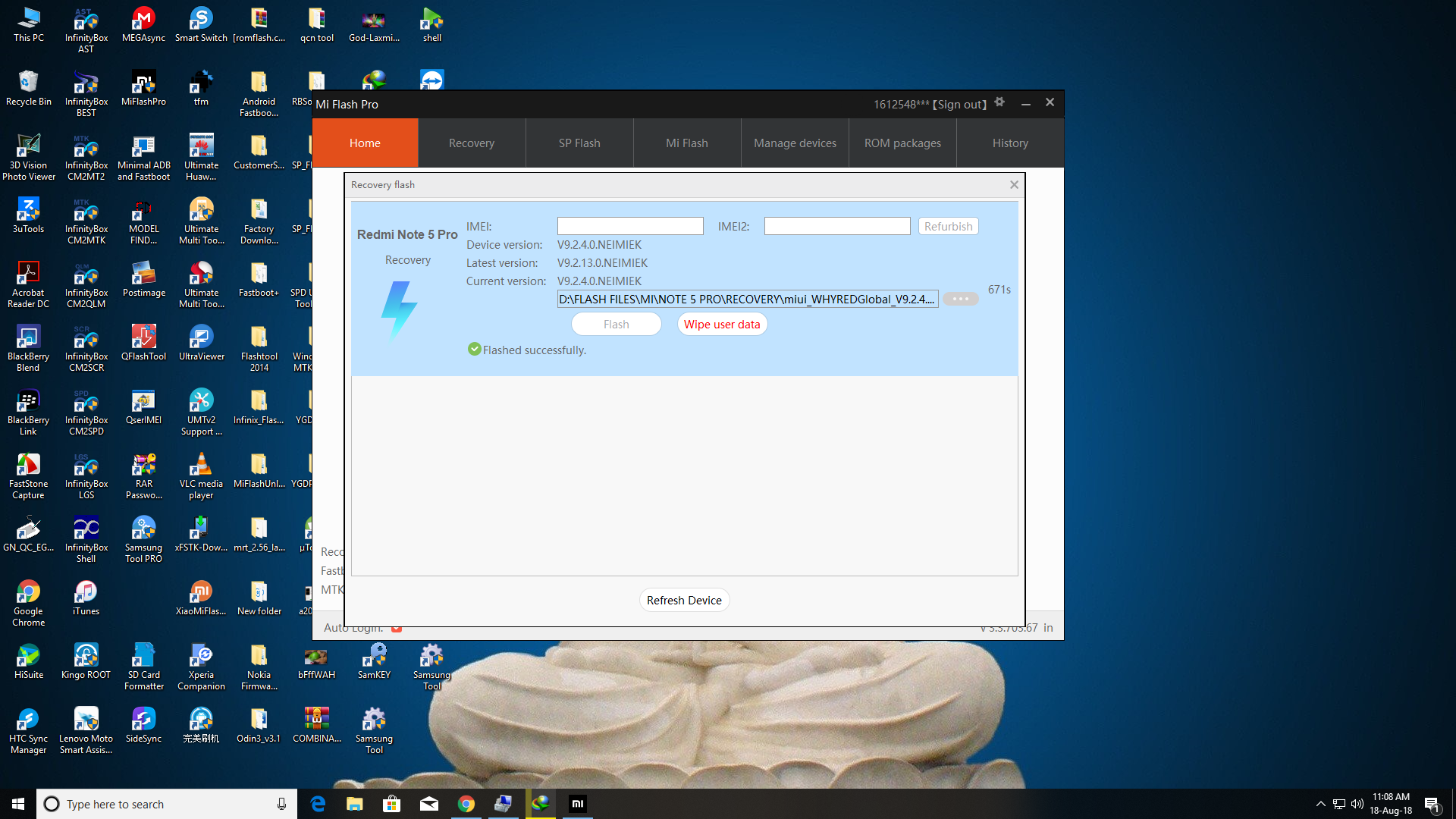Open Smart Switch desktop icon
This screenshot has height=819, width=1456.
click(x=201, y=25)
